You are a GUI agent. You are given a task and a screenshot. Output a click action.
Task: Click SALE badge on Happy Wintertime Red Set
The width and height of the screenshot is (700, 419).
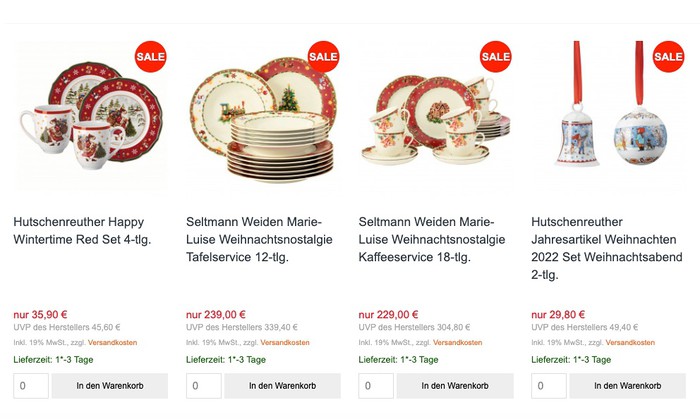(150, 57)
